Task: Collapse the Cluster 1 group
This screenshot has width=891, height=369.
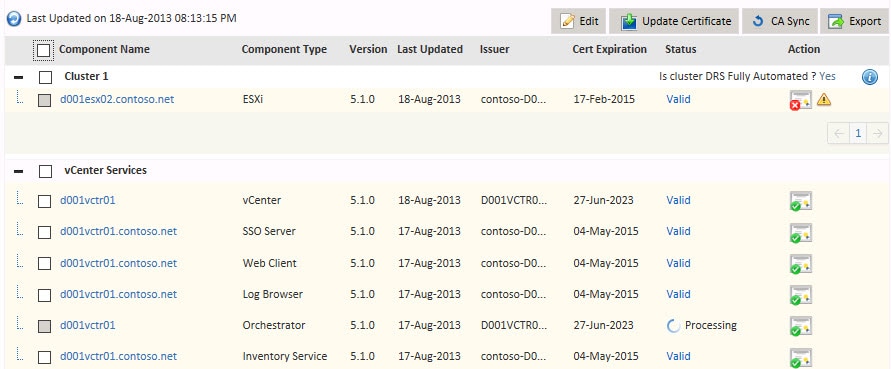Action: coord(19,77)
